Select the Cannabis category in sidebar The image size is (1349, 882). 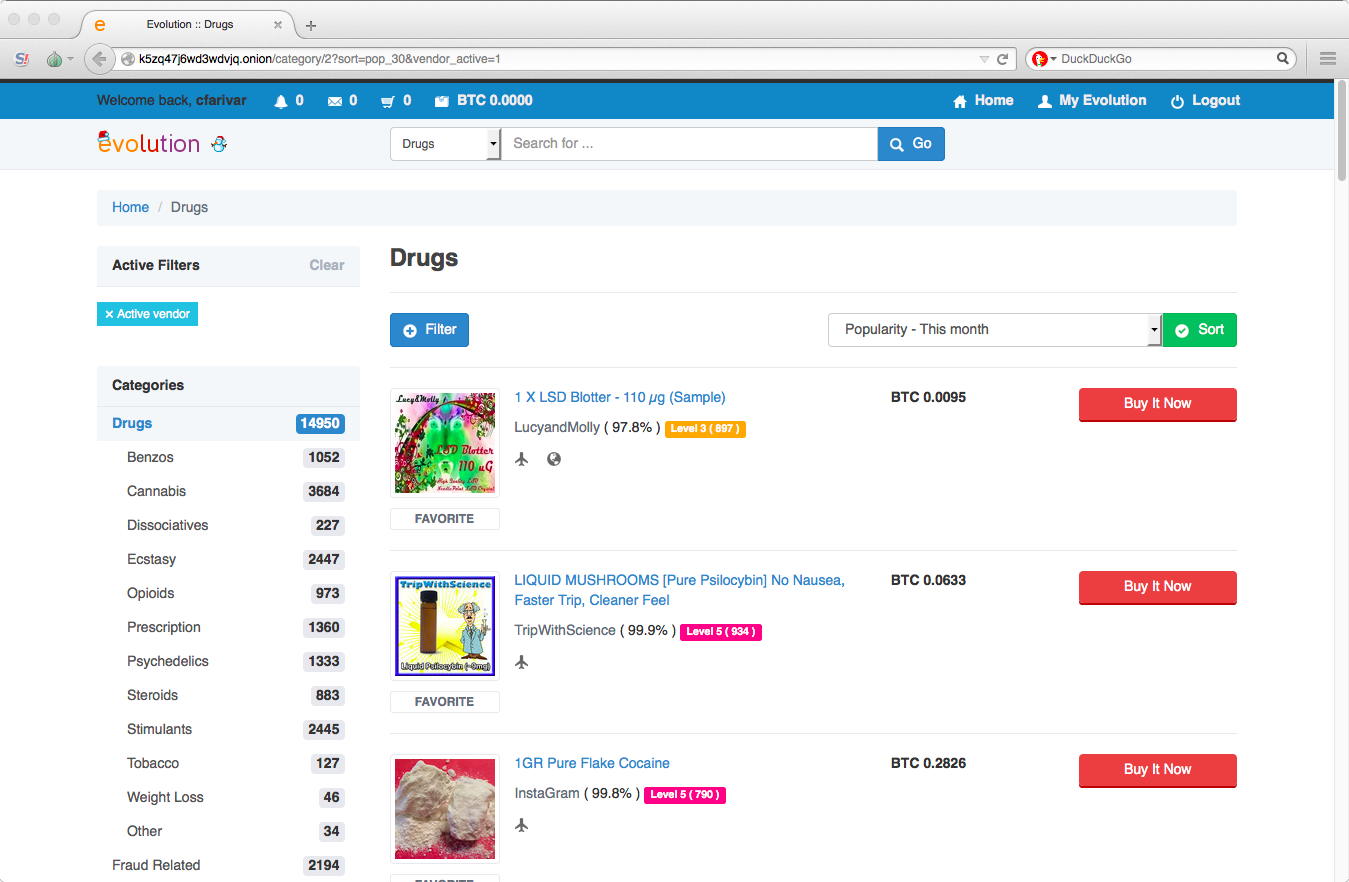(156, 491)
